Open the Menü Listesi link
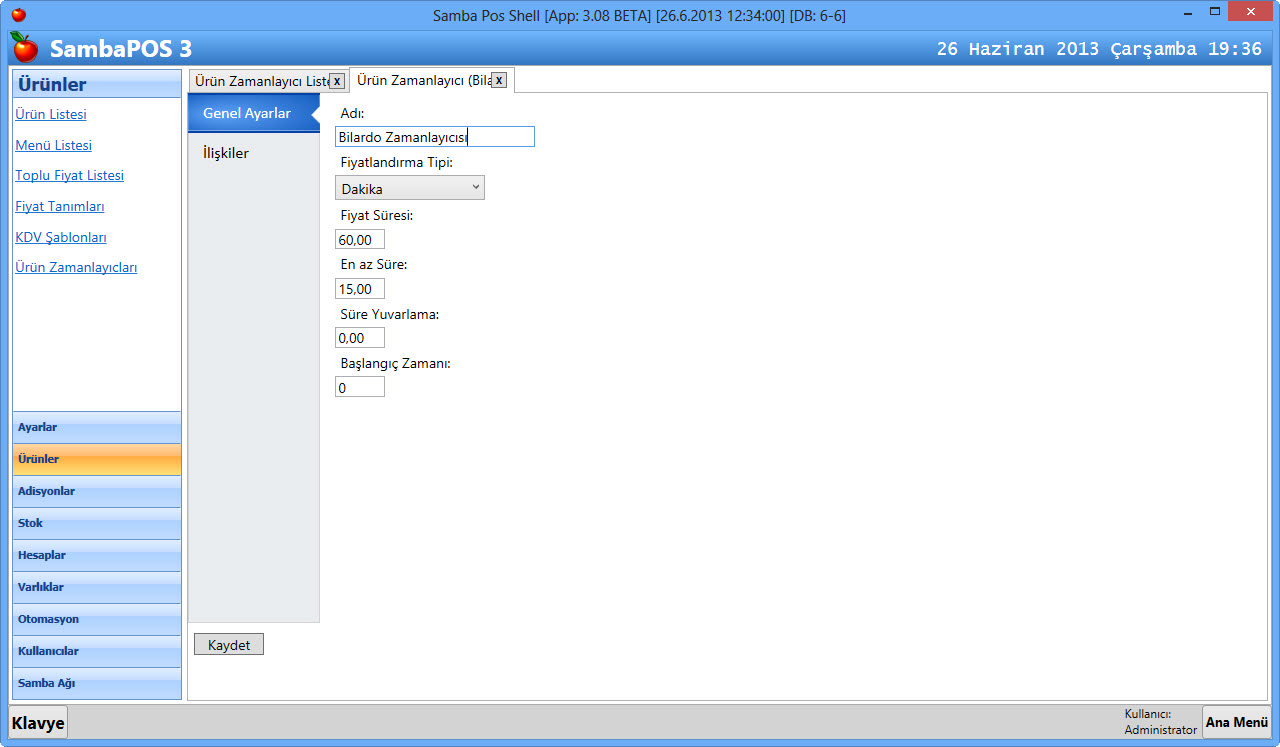 54,145
